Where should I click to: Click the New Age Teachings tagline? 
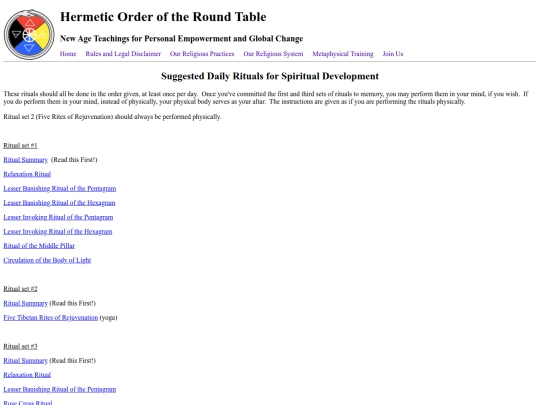pos(181,39)
